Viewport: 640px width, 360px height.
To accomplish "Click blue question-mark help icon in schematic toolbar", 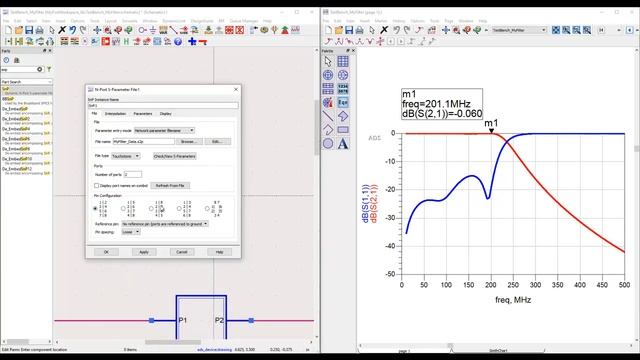I will [178, 42].
